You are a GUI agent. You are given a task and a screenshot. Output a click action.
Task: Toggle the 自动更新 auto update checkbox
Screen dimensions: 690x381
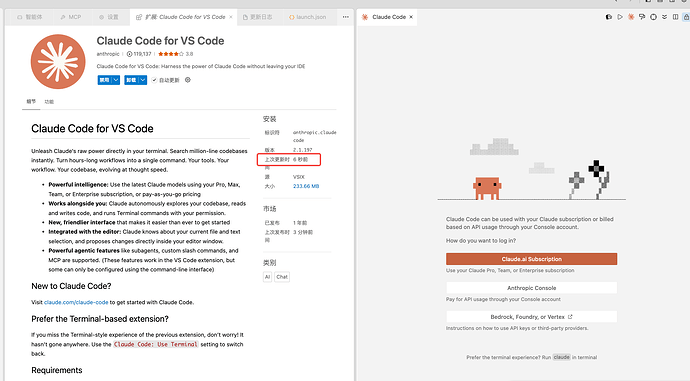(154, 80)
